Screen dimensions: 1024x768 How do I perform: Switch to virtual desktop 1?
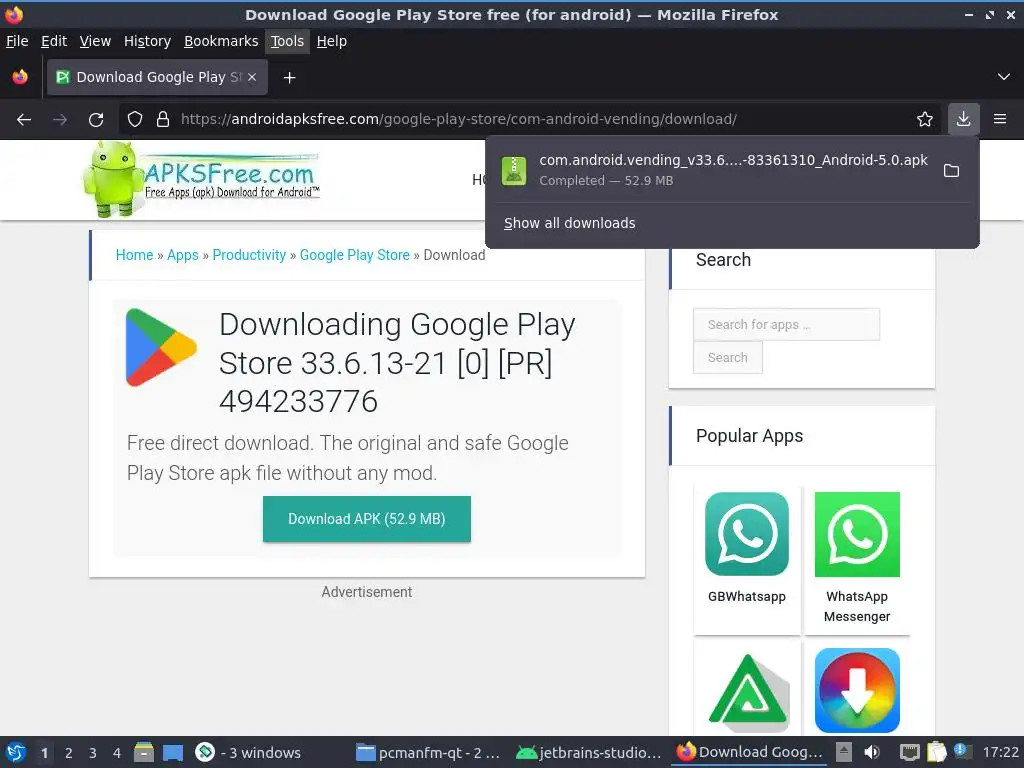44,753
